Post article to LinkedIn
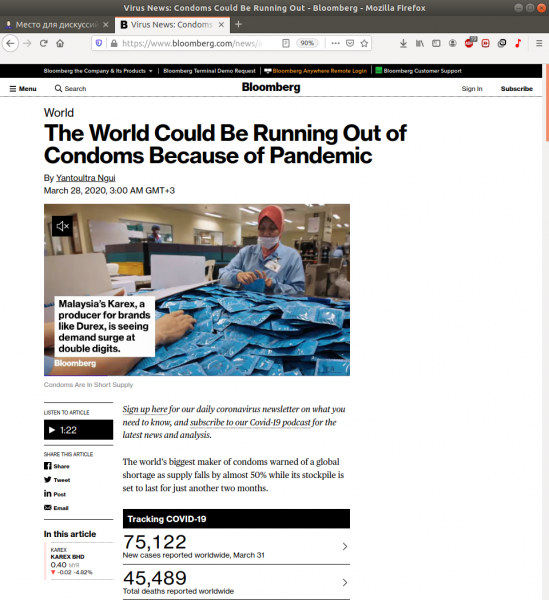Viewport: 549px width, 600px height. (55, 494)
